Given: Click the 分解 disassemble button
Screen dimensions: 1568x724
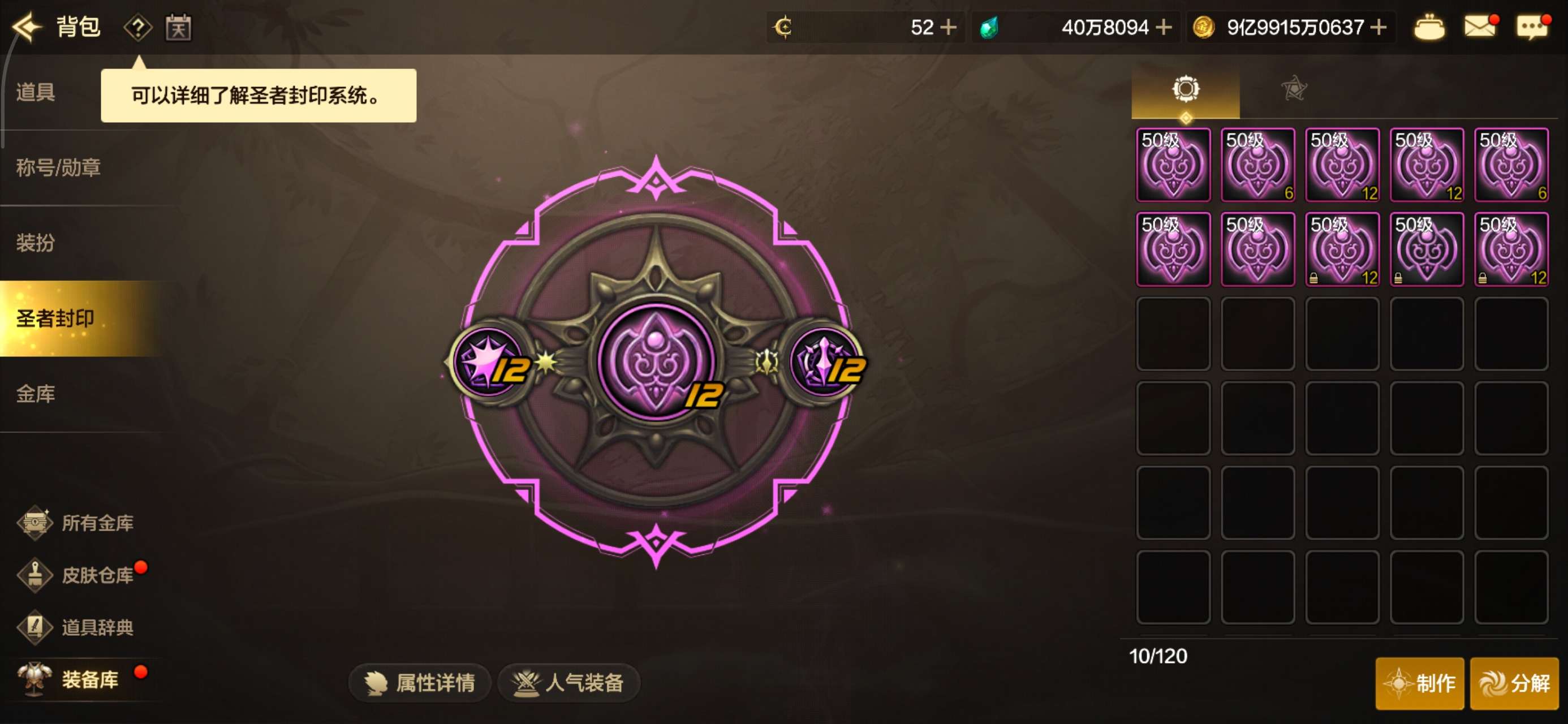Looking at the screenshot, I should click(x=1514, y=683).
